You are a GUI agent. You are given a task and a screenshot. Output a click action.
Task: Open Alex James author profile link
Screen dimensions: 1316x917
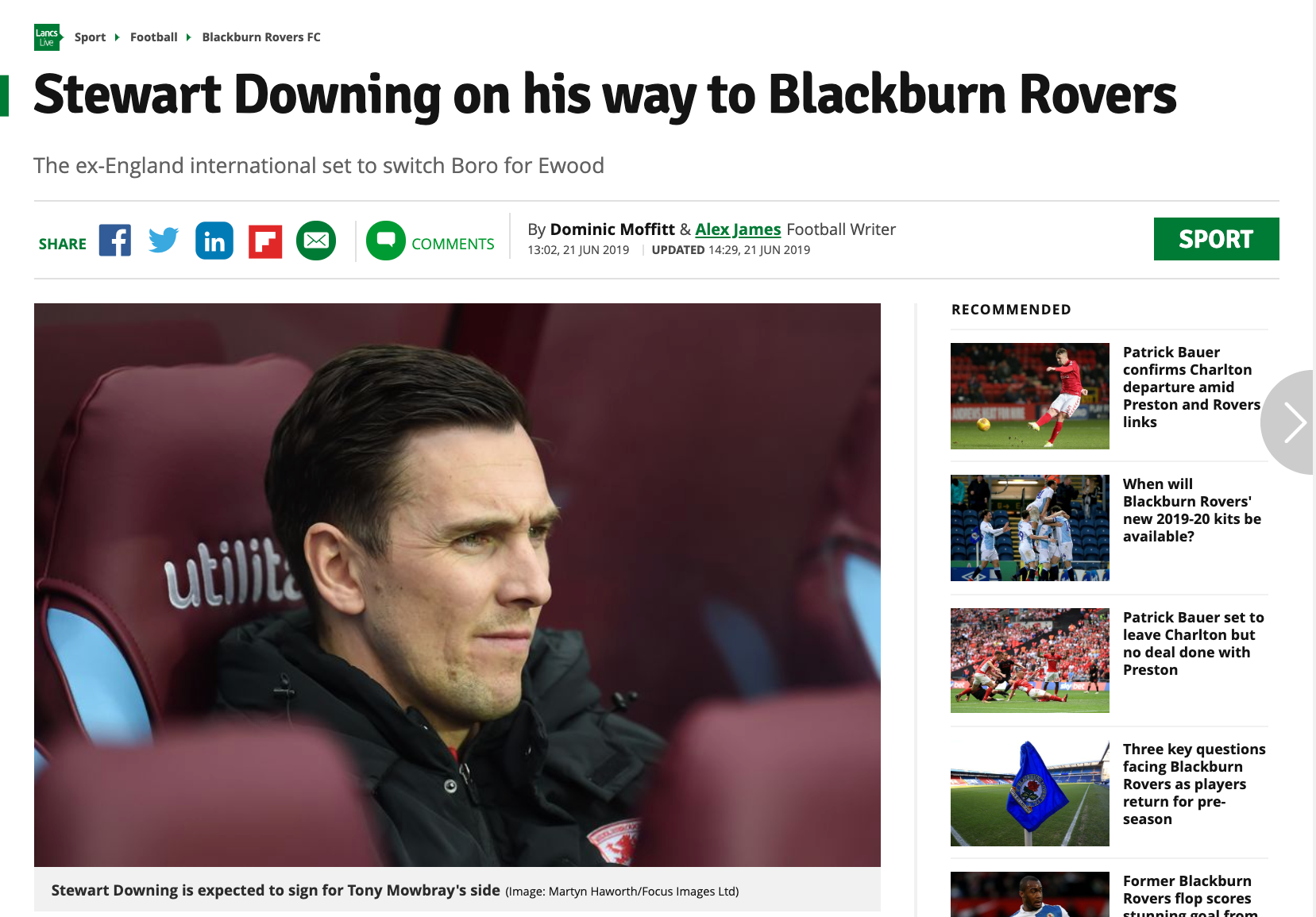pyautogui.click(x=738, y=229)
